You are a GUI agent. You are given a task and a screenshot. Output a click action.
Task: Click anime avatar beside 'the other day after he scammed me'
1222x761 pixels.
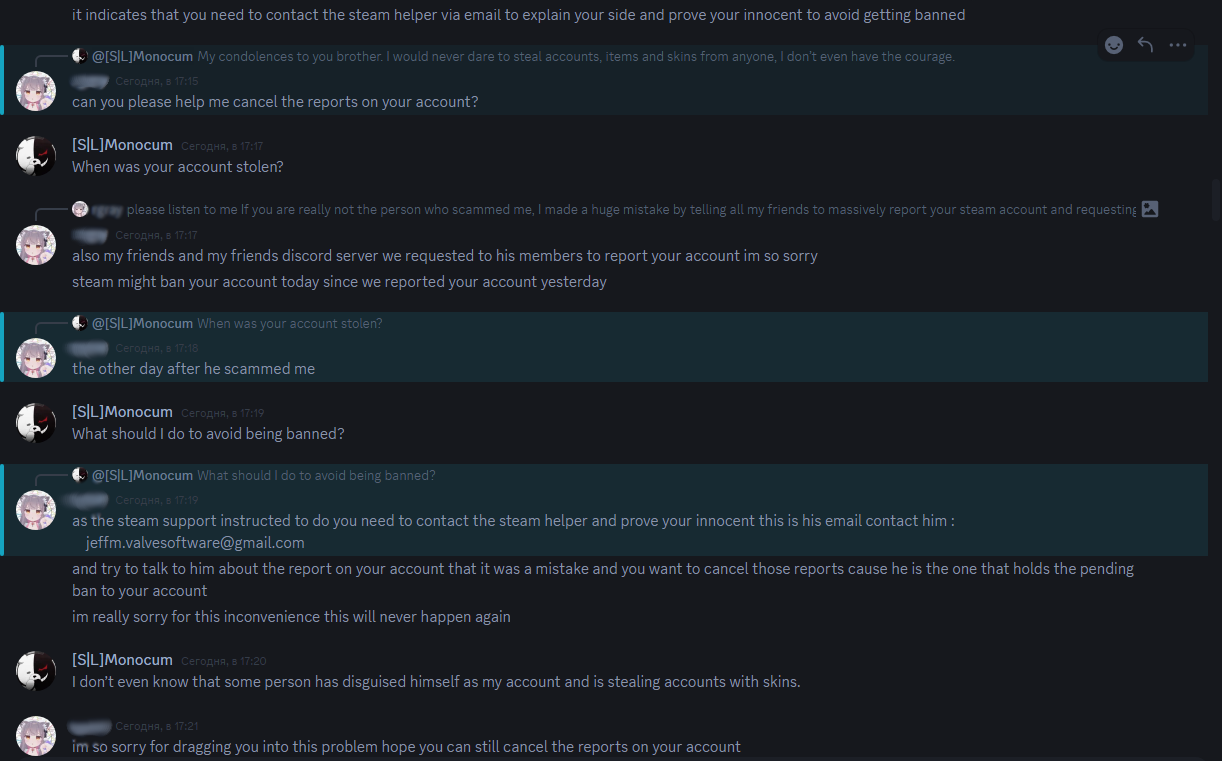click(x=36, y=358)
